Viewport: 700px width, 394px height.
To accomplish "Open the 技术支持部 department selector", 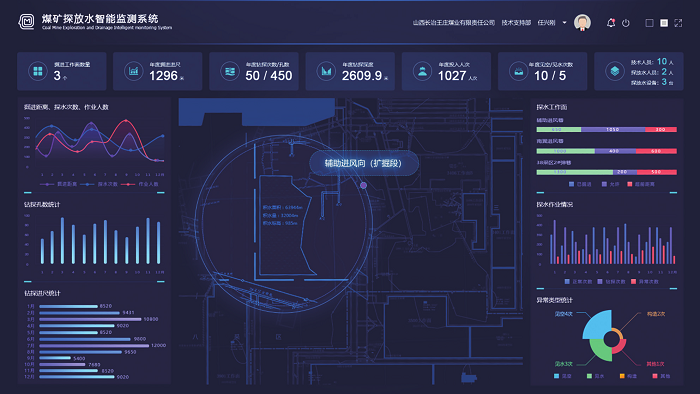I will [516, 22].
